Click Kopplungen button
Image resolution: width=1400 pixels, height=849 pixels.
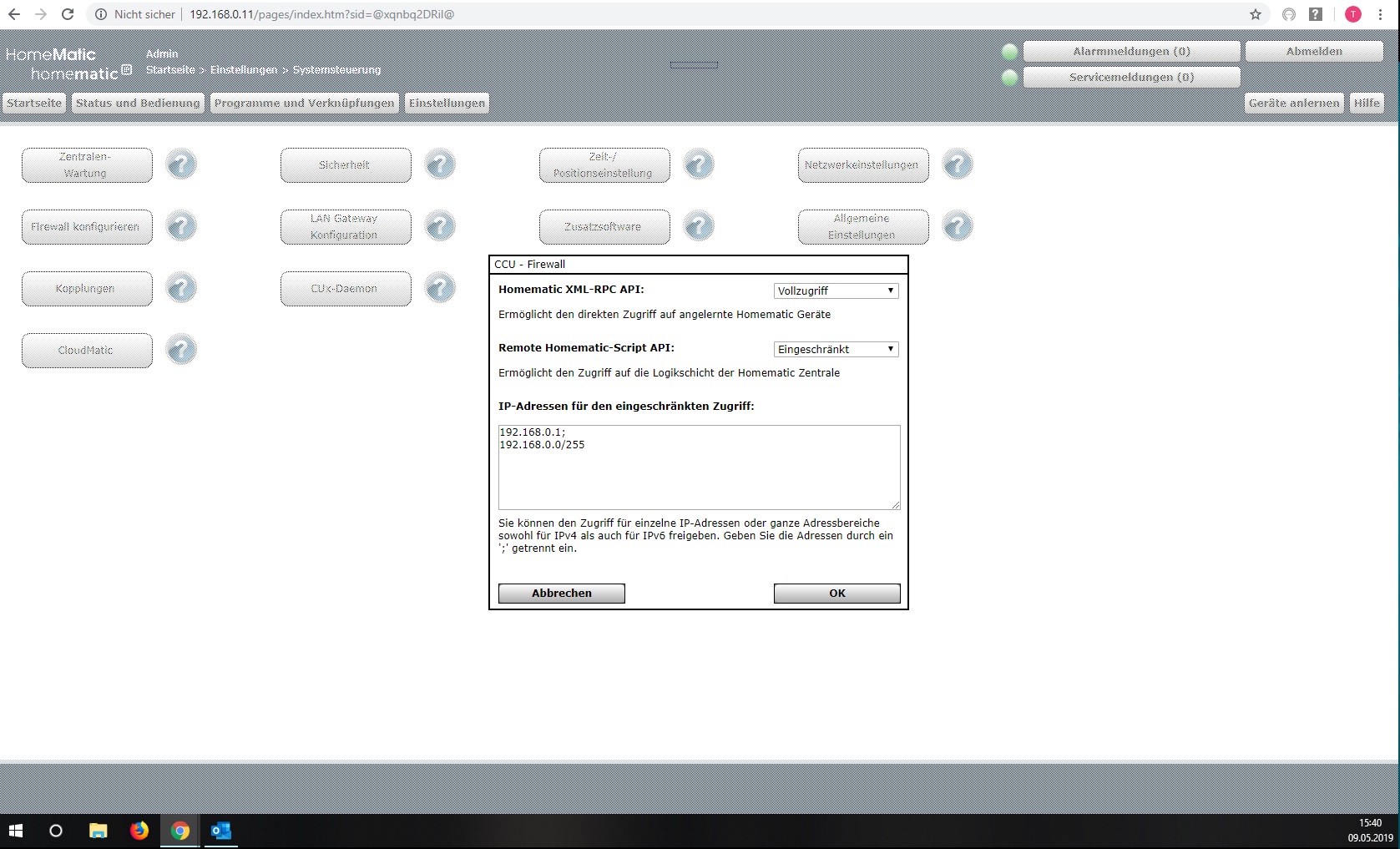(87, 288)
